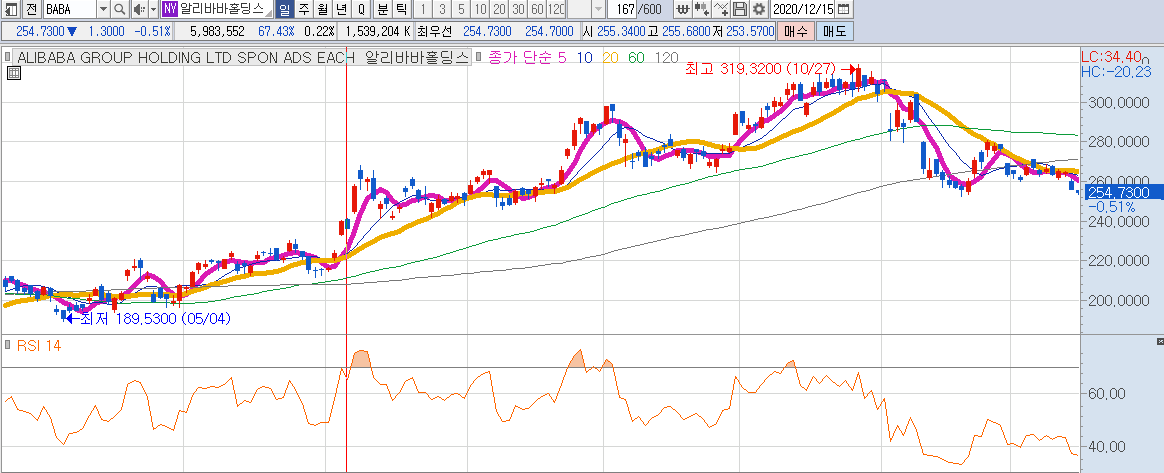
Task: Click the floppy disk save icon
Action: [739, 10]
